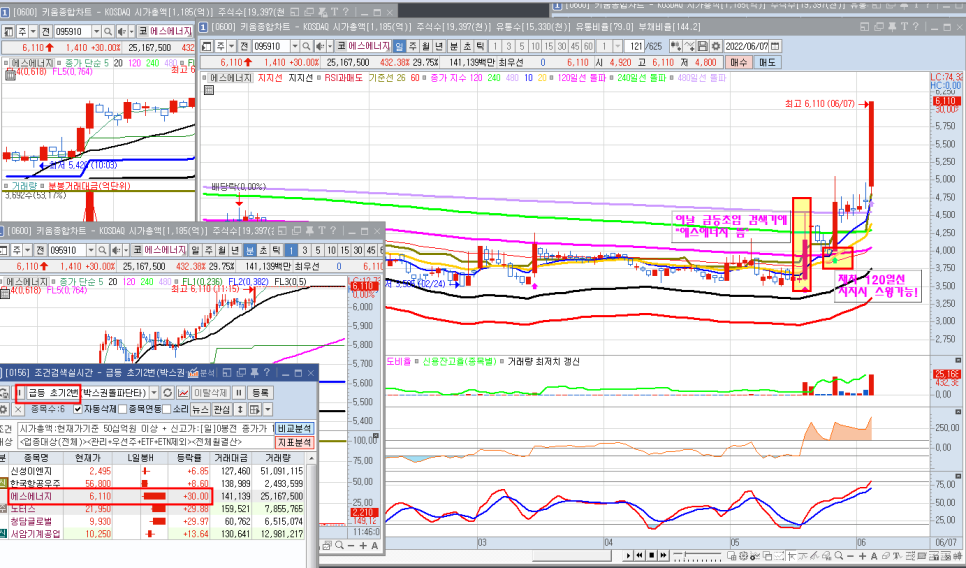The height and width of the screenshot is (568, 966).
Task: Click the 등락률 column header
Action: tap(189, 458)
